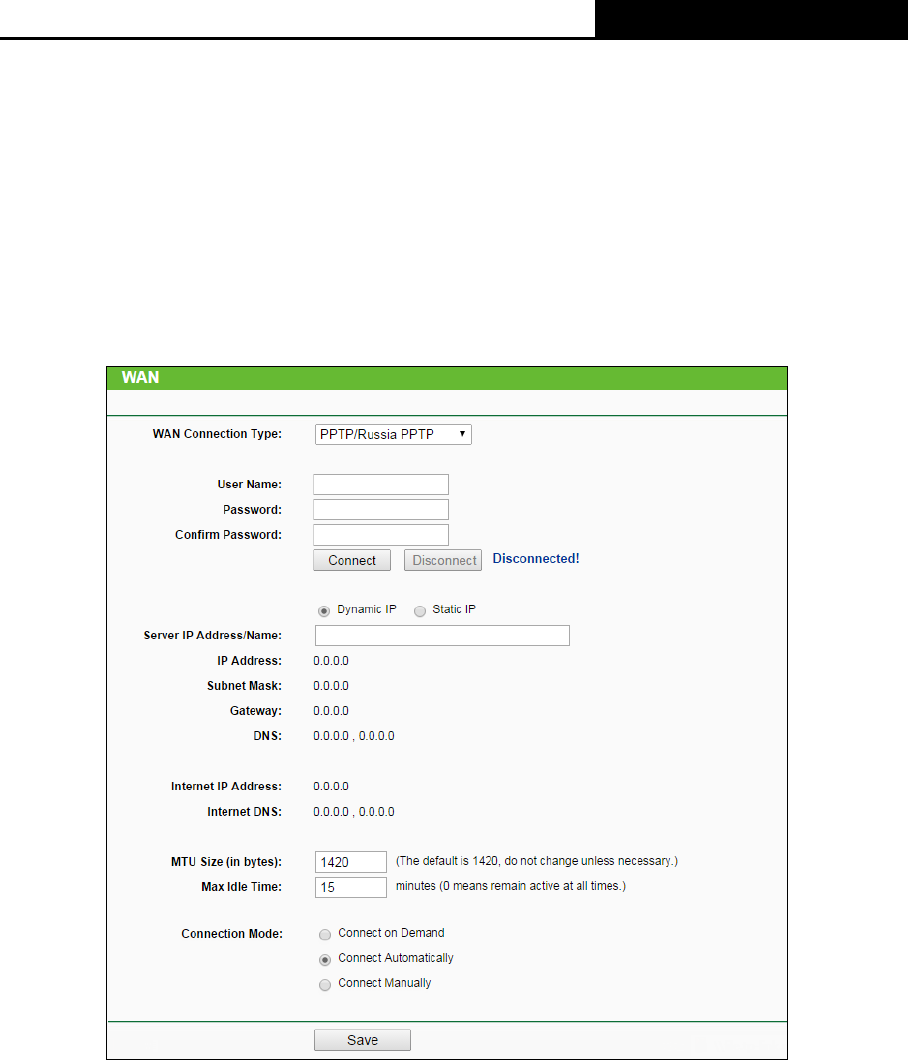This screenshot has width=908, height=1060.
Task: Click the minutes idle time hint text
Action: click(510, 886)
